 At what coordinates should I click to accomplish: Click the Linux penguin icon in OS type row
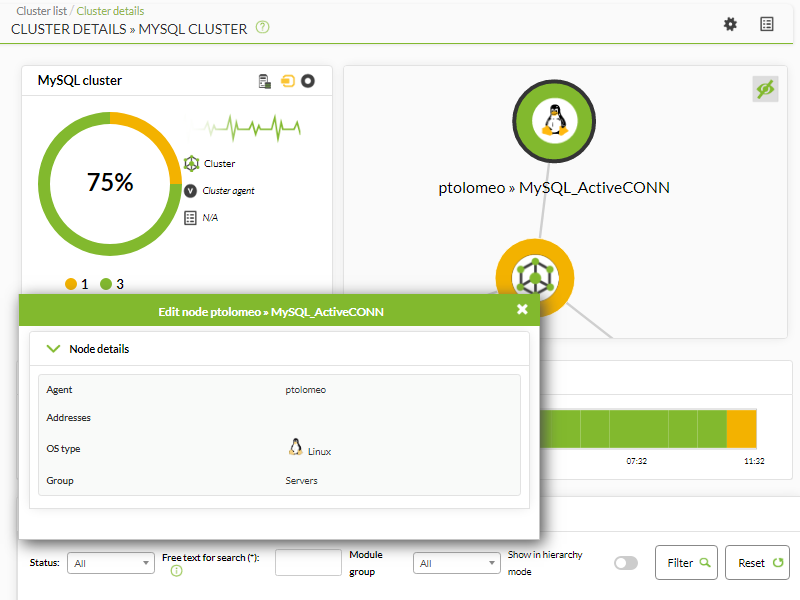coord(295,447)
